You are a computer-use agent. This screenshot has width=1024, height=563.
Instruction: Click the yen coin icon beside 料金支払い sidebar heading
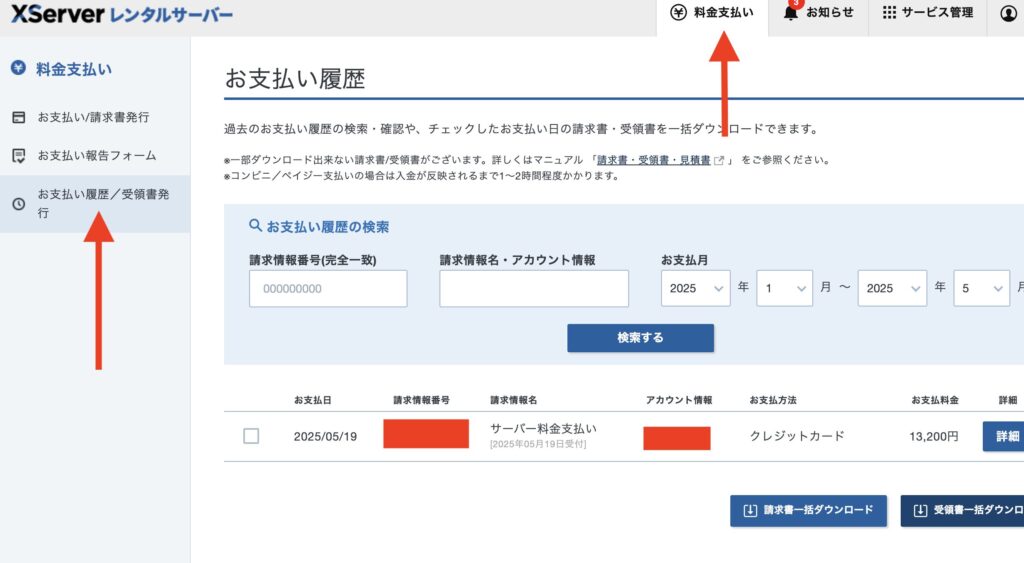point(18,67)
